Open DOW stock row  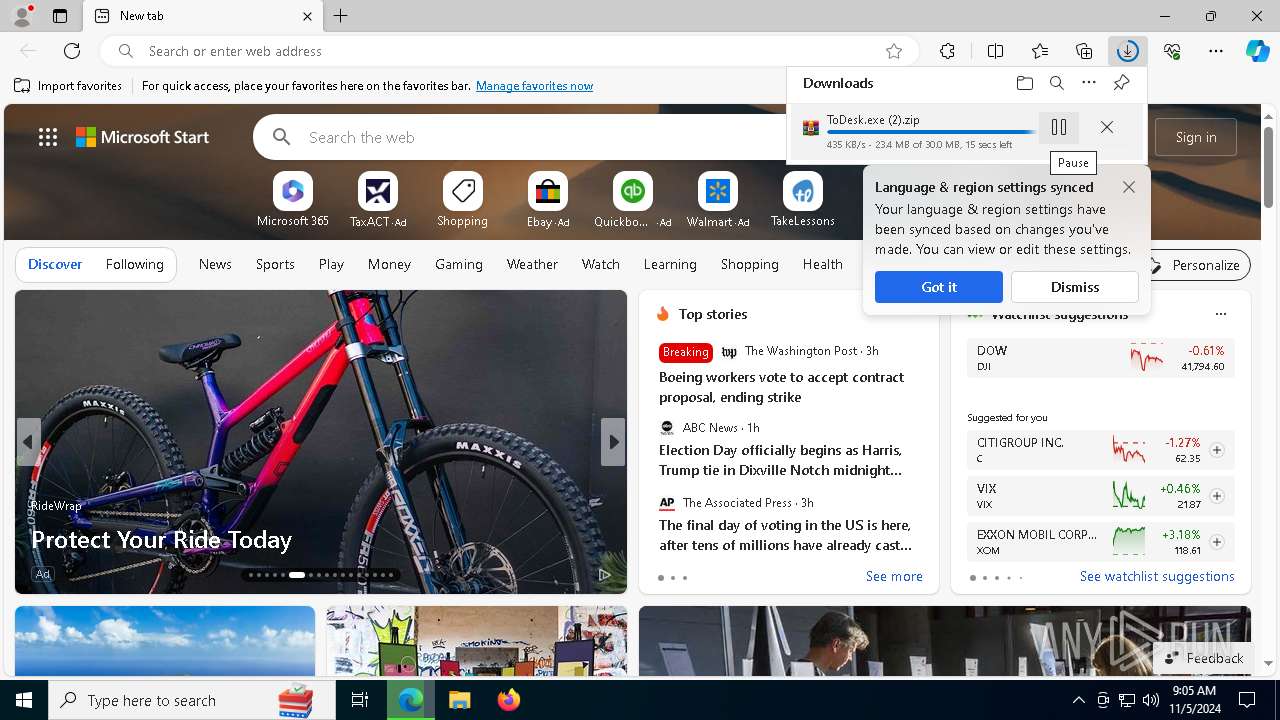pos(1101,358)
